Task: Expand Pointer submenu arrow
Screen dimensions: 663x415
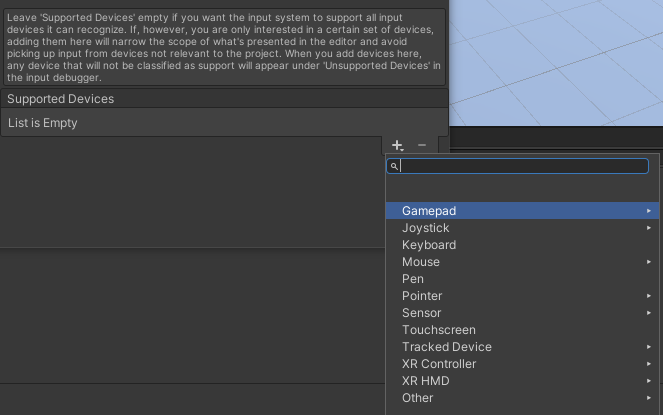Action: (x=649, y=296)
